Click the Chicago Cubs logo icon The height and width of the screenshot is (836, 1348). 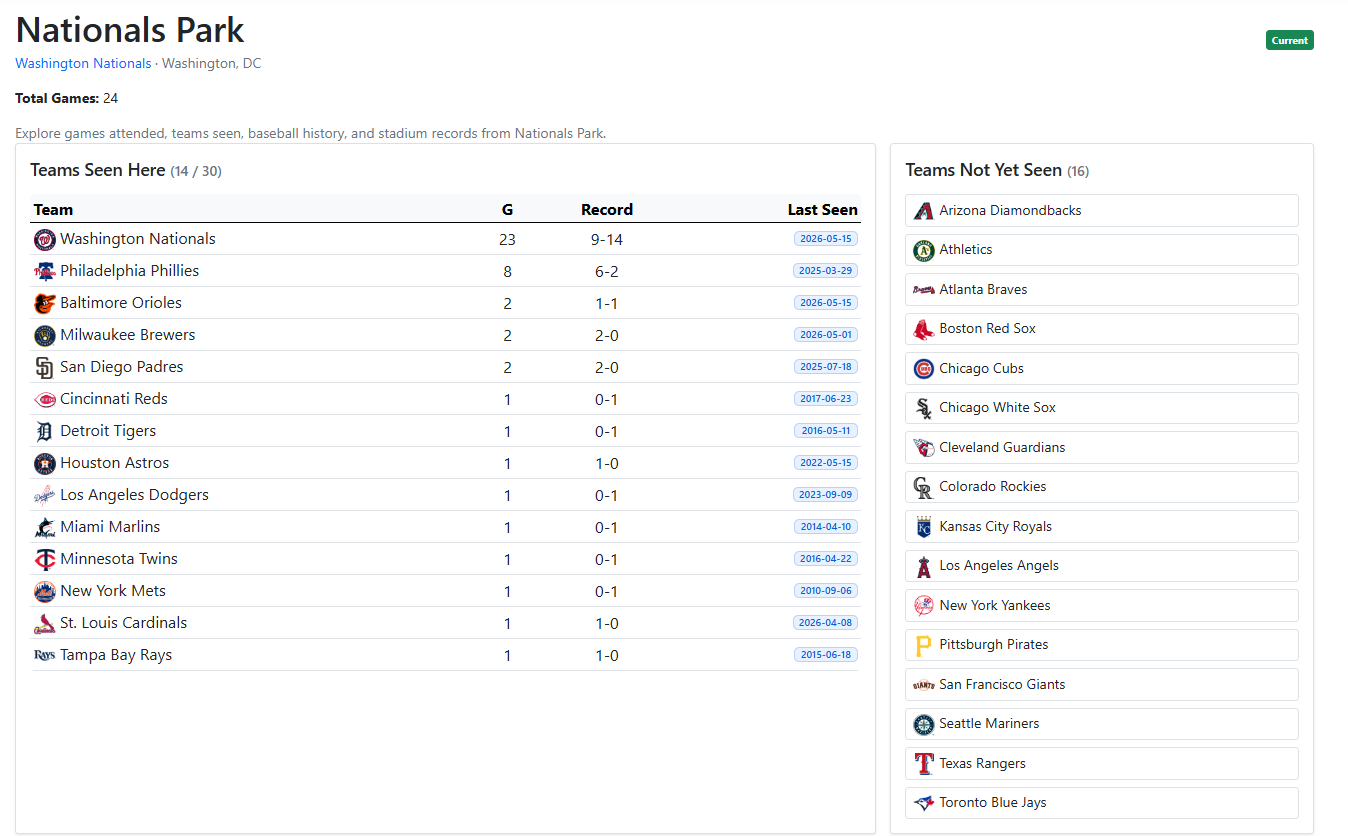(x=924, y=369)
